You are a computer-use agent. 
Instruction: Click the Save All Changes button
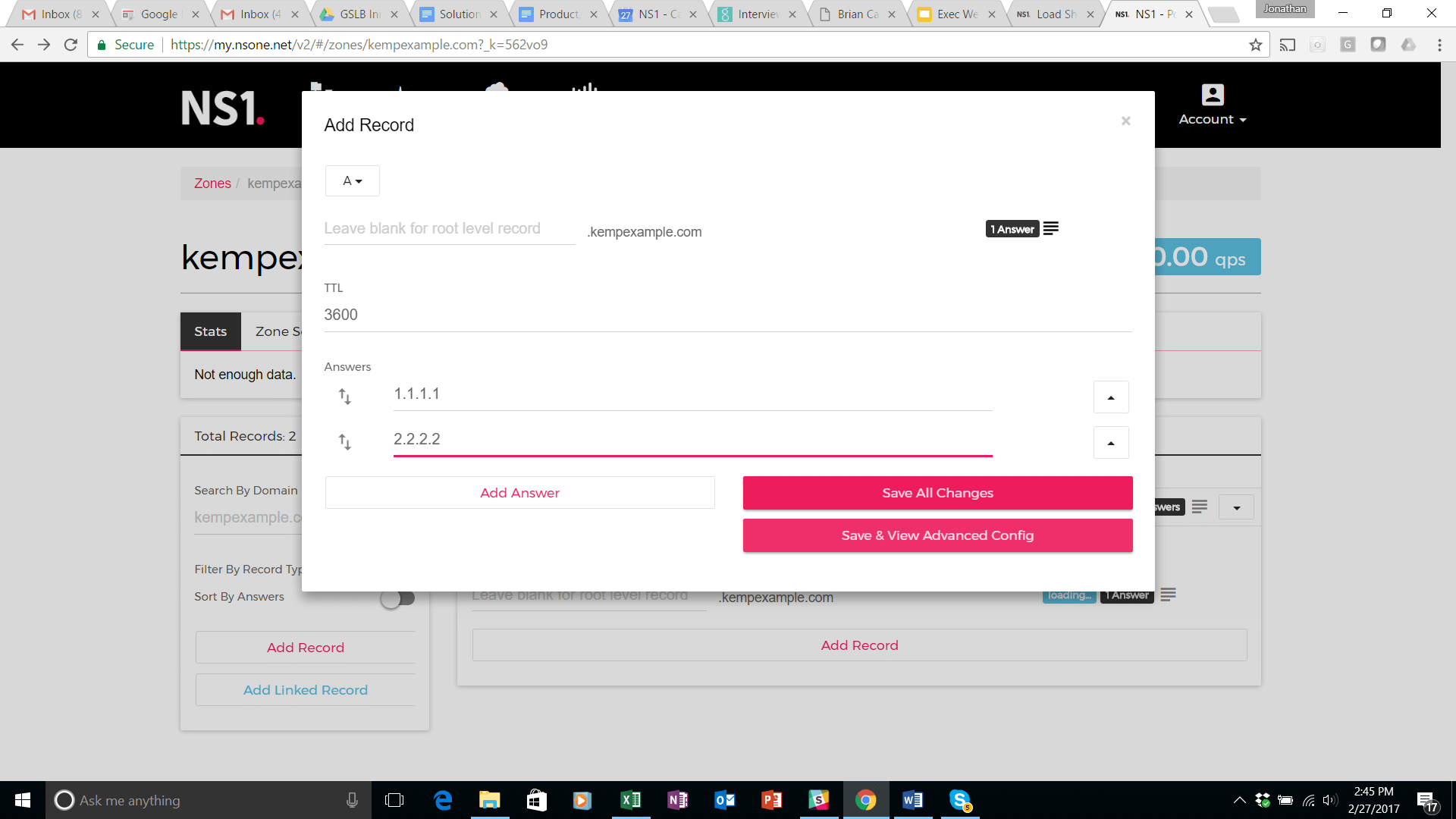[x=937, y=493]
